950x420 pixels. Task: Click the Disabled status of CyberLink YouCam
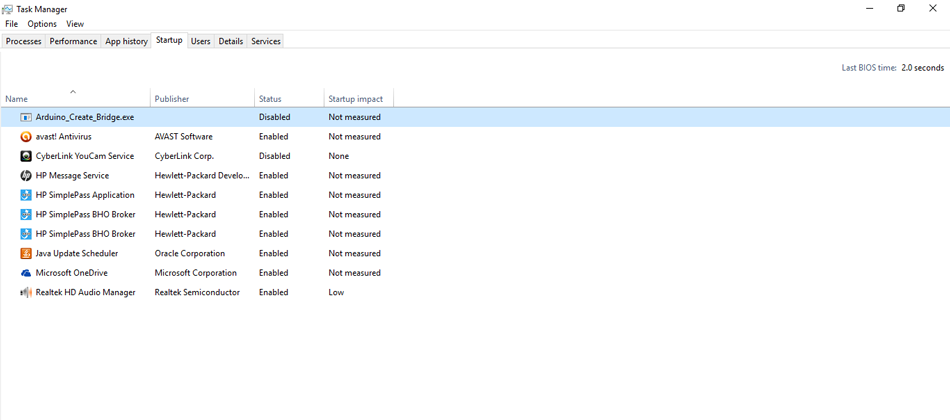pos(274,156)
